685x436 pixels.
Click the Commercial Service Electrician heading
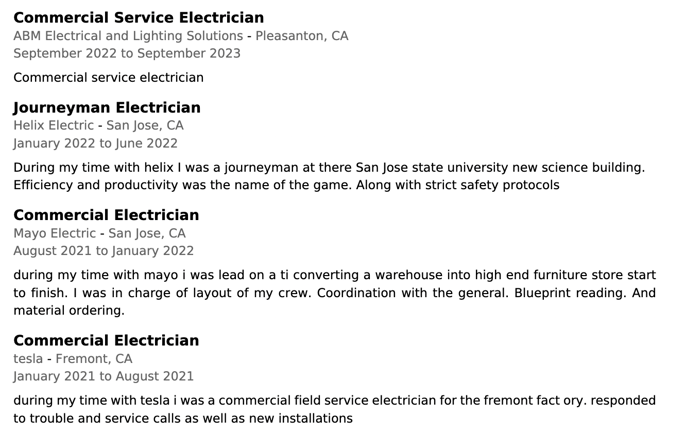[138, 17]
